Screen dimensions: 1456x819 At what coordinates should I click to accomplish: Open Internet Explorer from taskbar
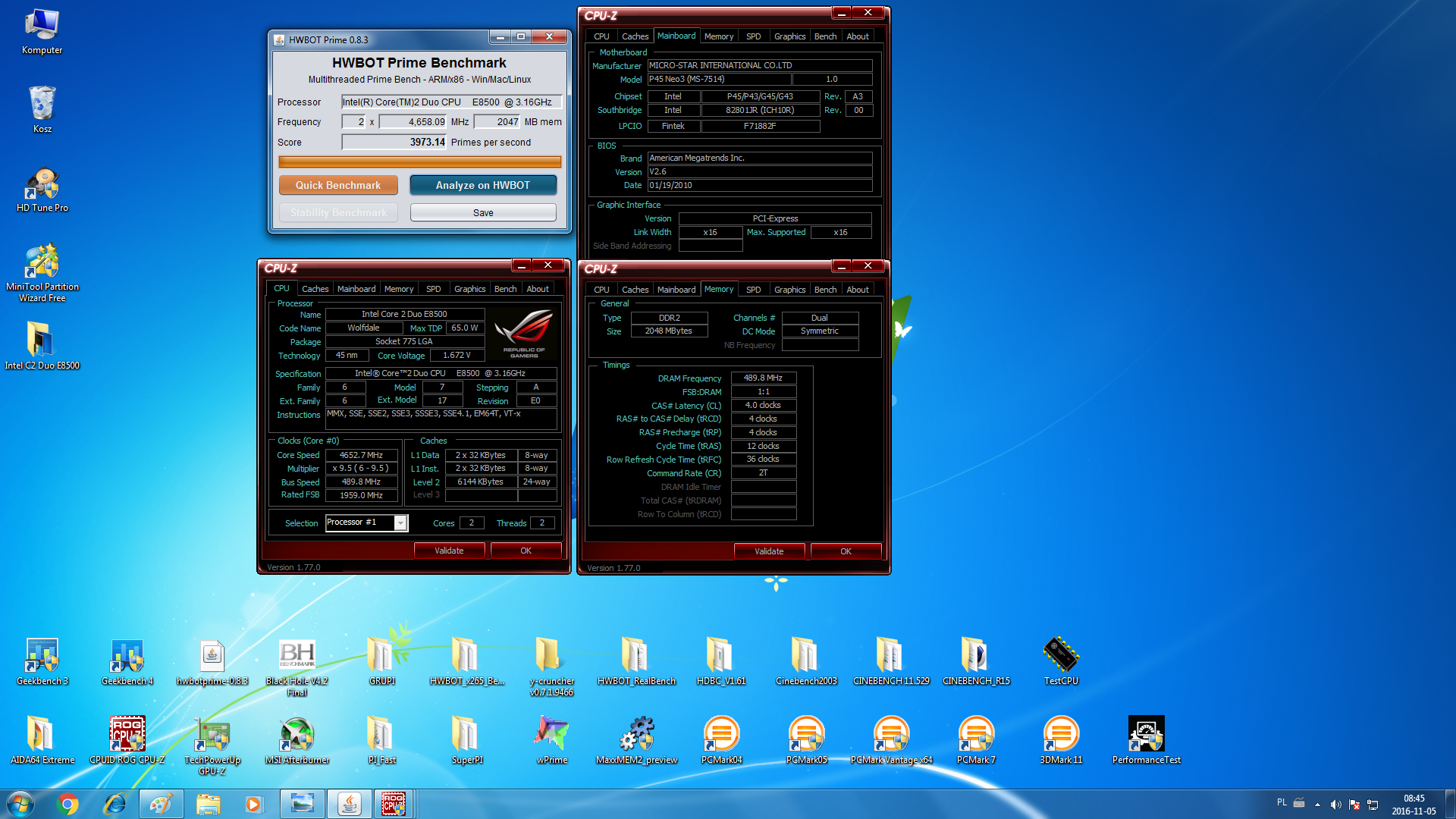click(115, 804)
